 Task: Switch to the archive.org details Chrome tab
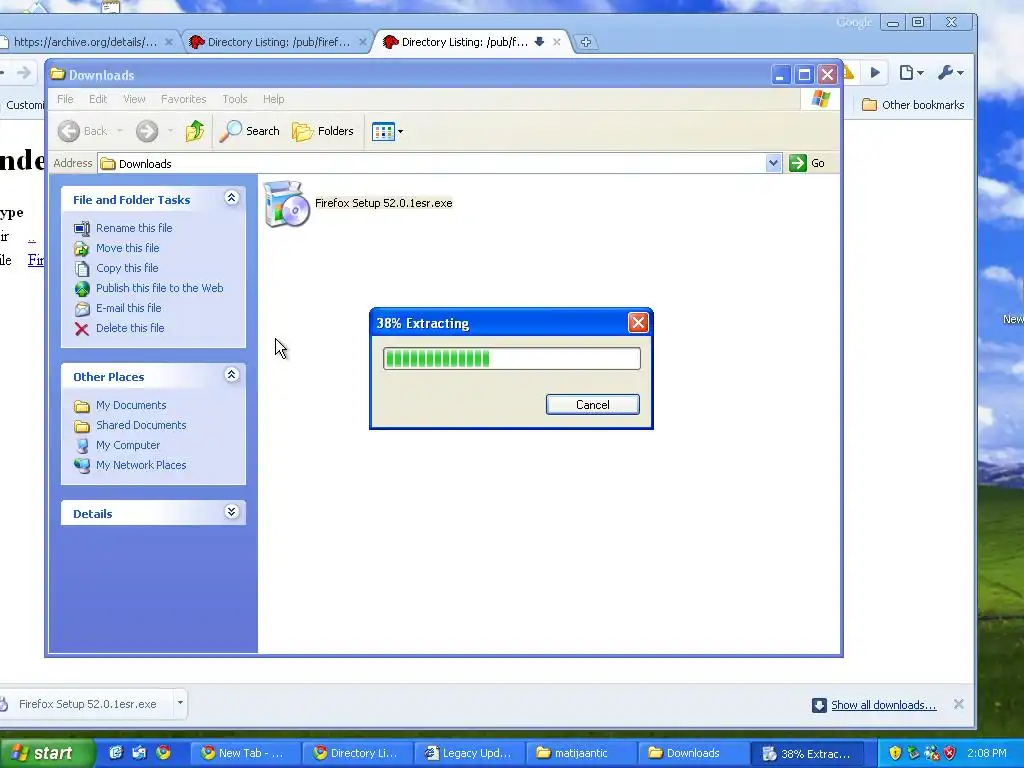85,42
